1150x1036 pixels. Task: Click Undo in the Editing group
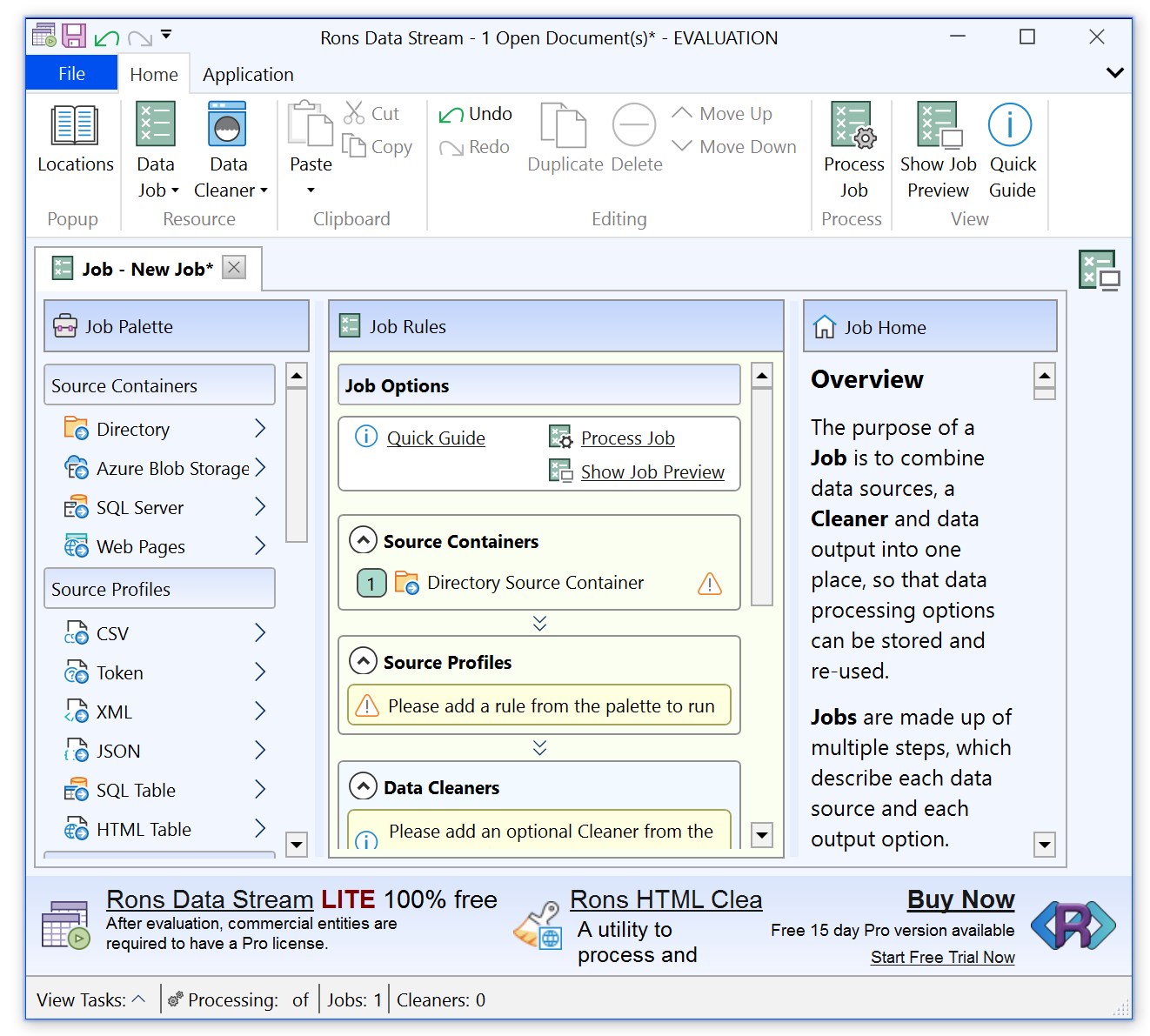click(x=475, y=114)
